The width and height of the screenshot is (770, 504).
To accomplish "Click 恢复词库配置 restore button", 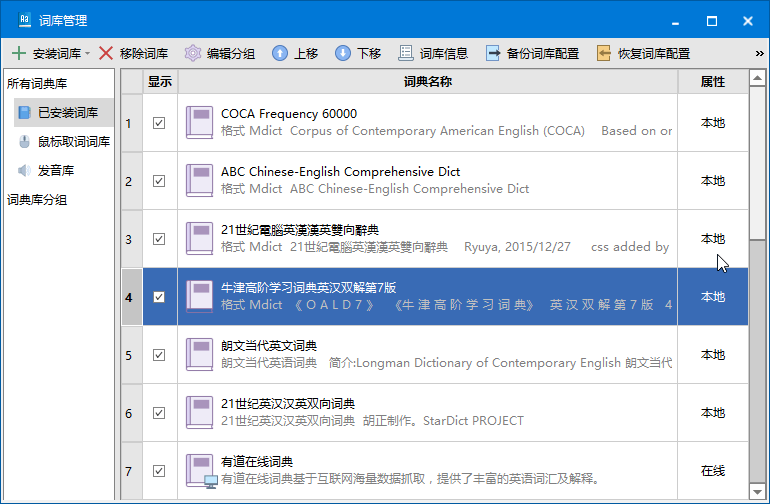I will coord(604,53).
